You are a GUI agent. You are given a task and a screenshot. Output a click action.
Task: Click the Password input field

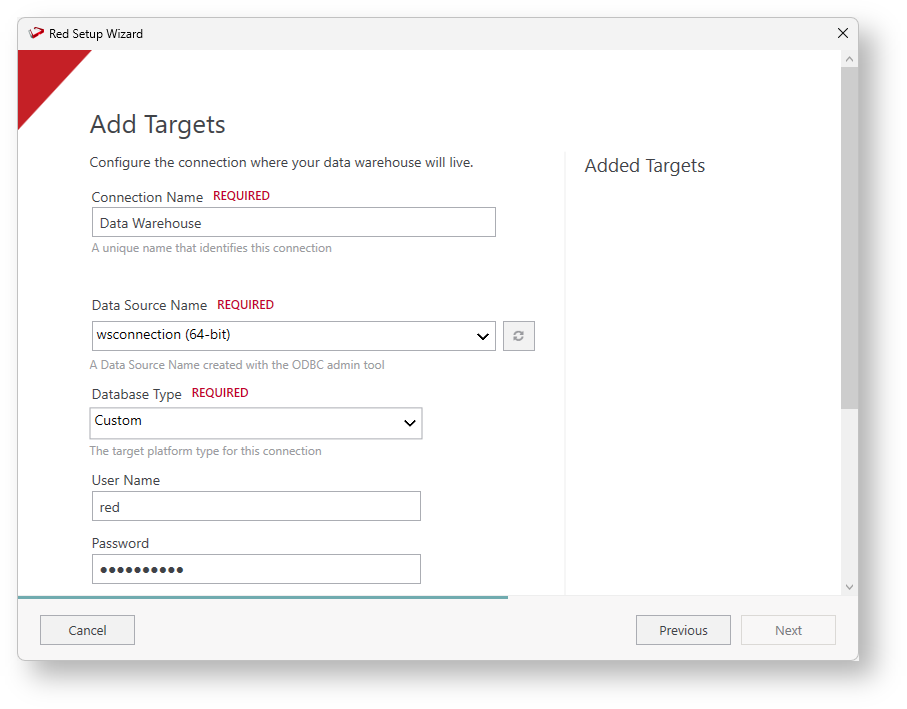pos(256,569)
